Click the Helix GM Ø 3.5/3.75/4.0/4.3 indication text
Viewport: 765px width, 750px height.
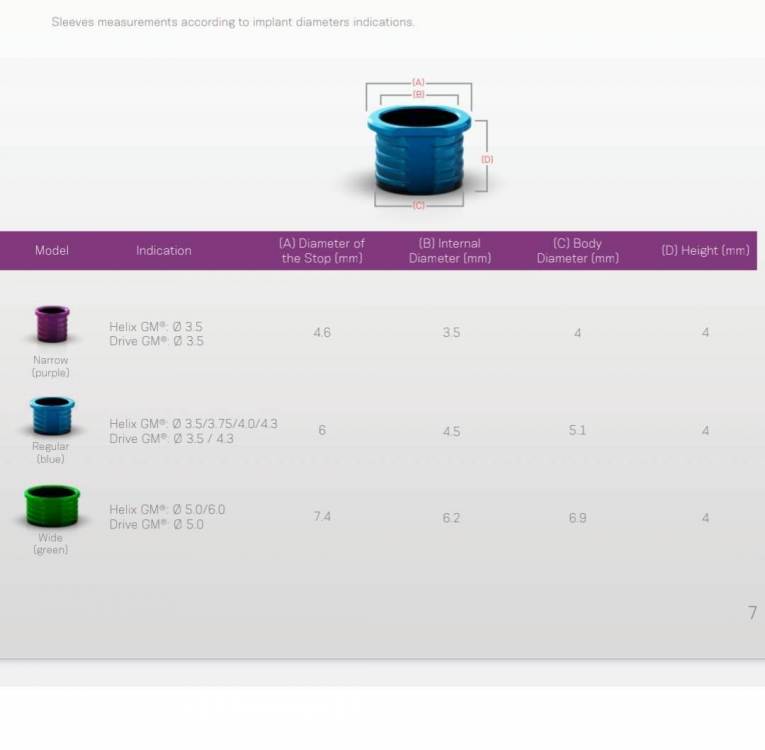193,423
